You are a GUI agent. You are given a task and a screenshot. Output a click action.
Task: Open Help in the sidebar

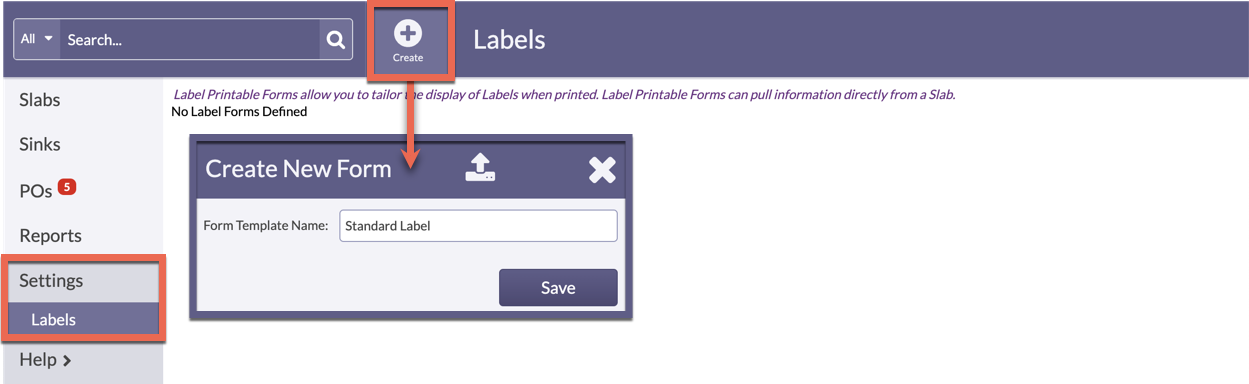click(x=38, y=360)
